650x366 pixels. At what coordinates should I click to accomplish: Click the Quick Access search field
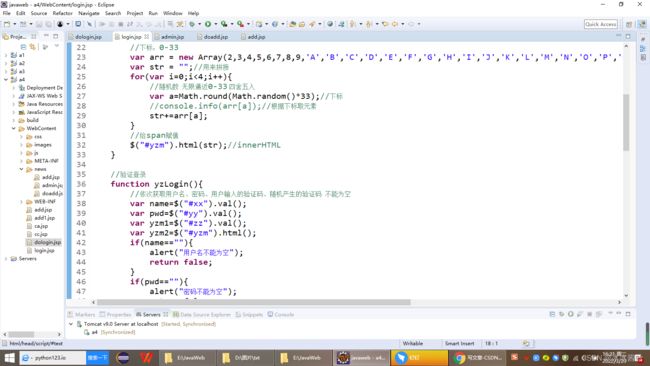point(601,24)
